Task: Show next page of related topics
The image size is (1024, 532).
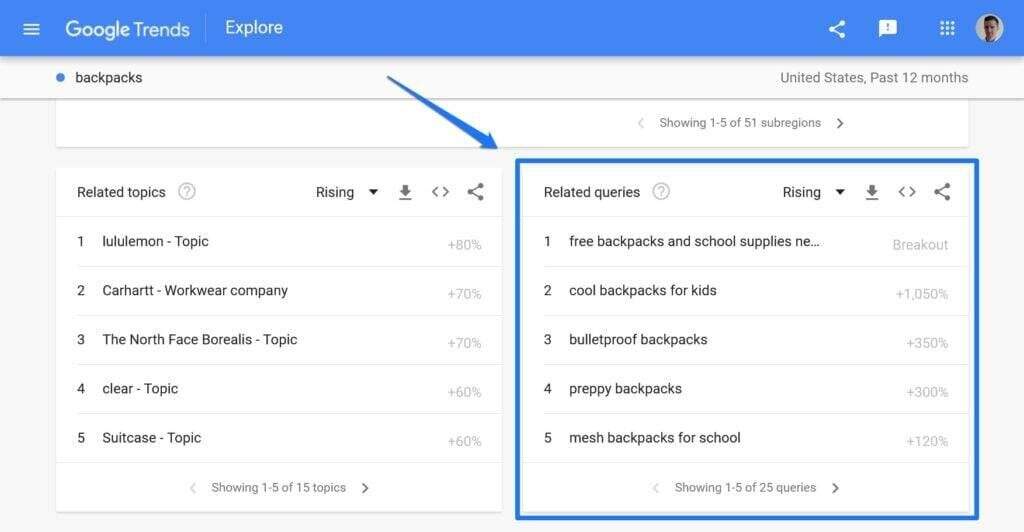Action: tap(365, 488)
